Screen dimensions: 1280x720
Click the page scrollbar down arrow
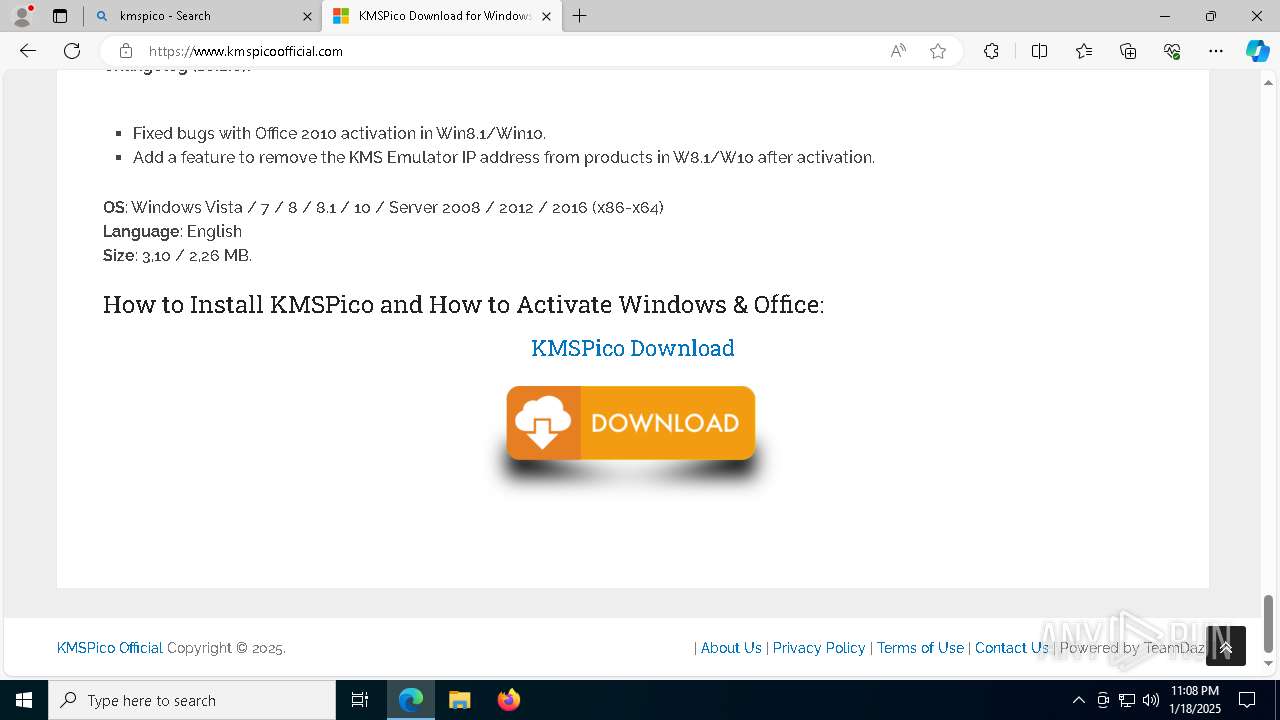tap(1269, 663)
